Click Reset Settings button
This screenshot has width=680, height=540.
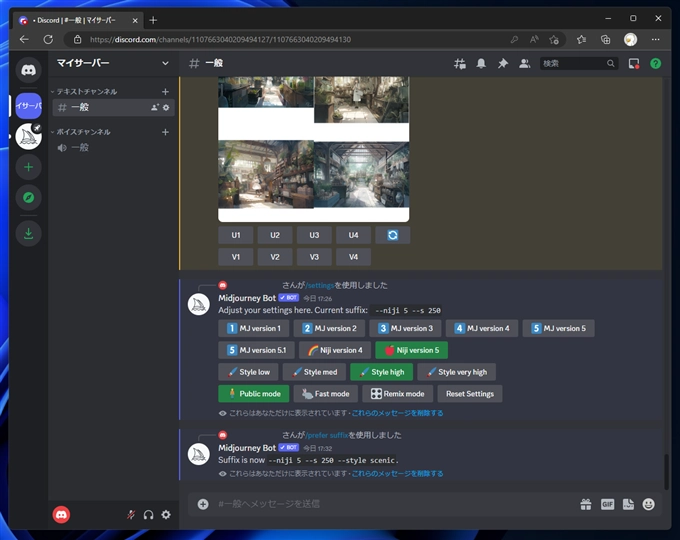pyautogui.click(x=470, y=394)
